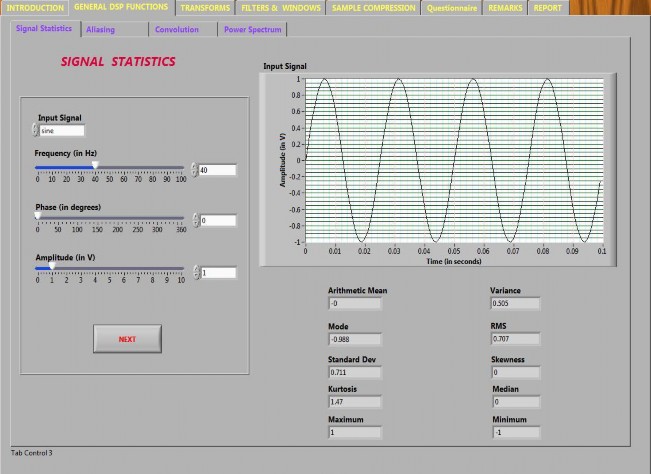Click the Input Signal increment/decrement arrows

click(x=35, y=130)
